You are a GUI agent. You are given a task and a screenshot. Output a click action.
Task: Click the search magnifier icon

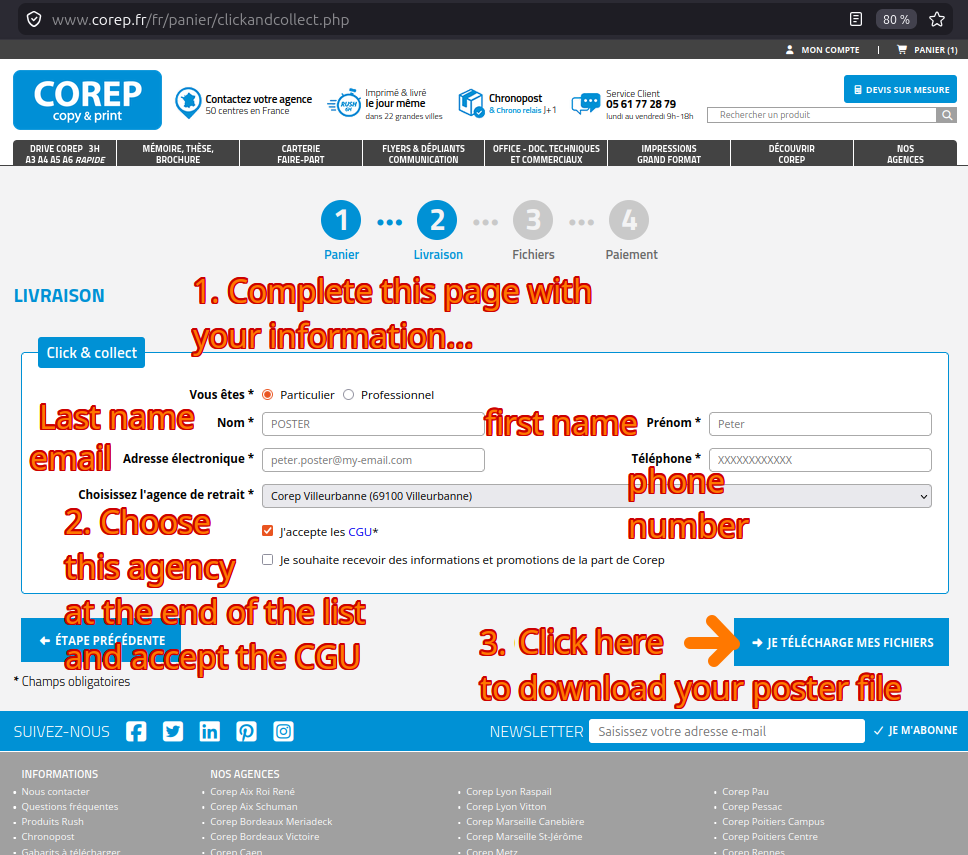946,115
